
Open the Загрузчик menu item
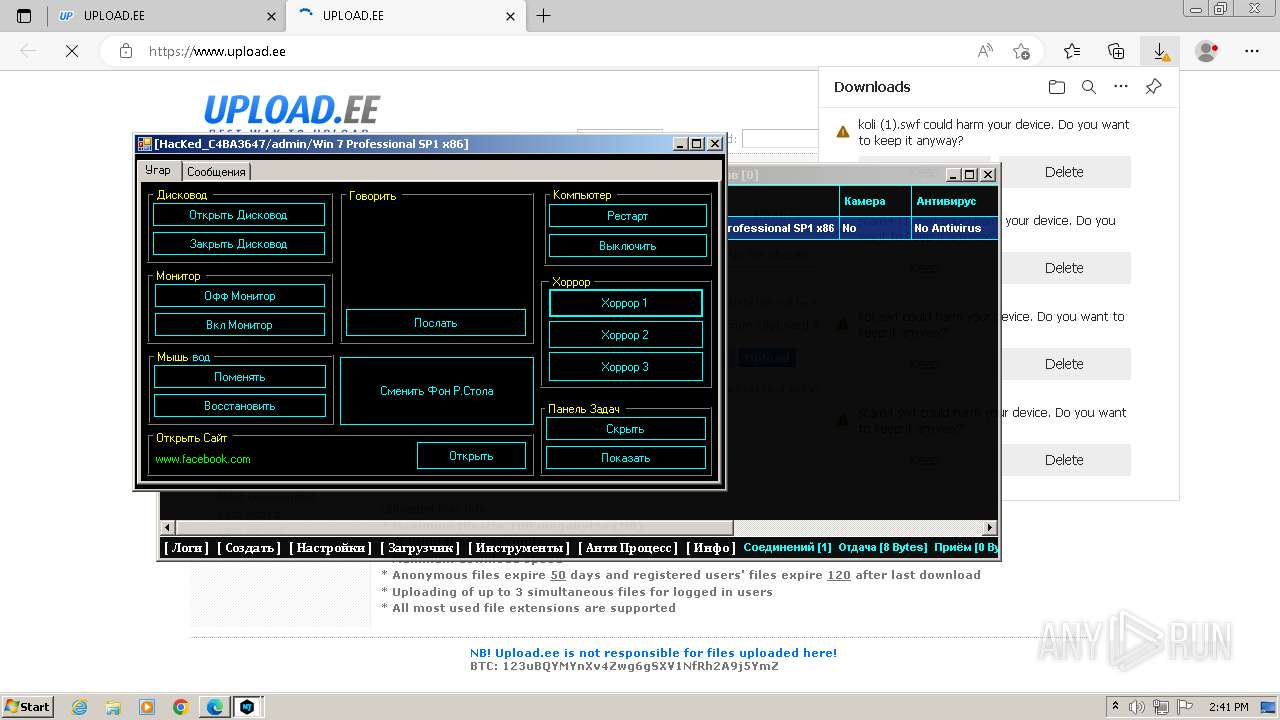(x=420, y=548)
